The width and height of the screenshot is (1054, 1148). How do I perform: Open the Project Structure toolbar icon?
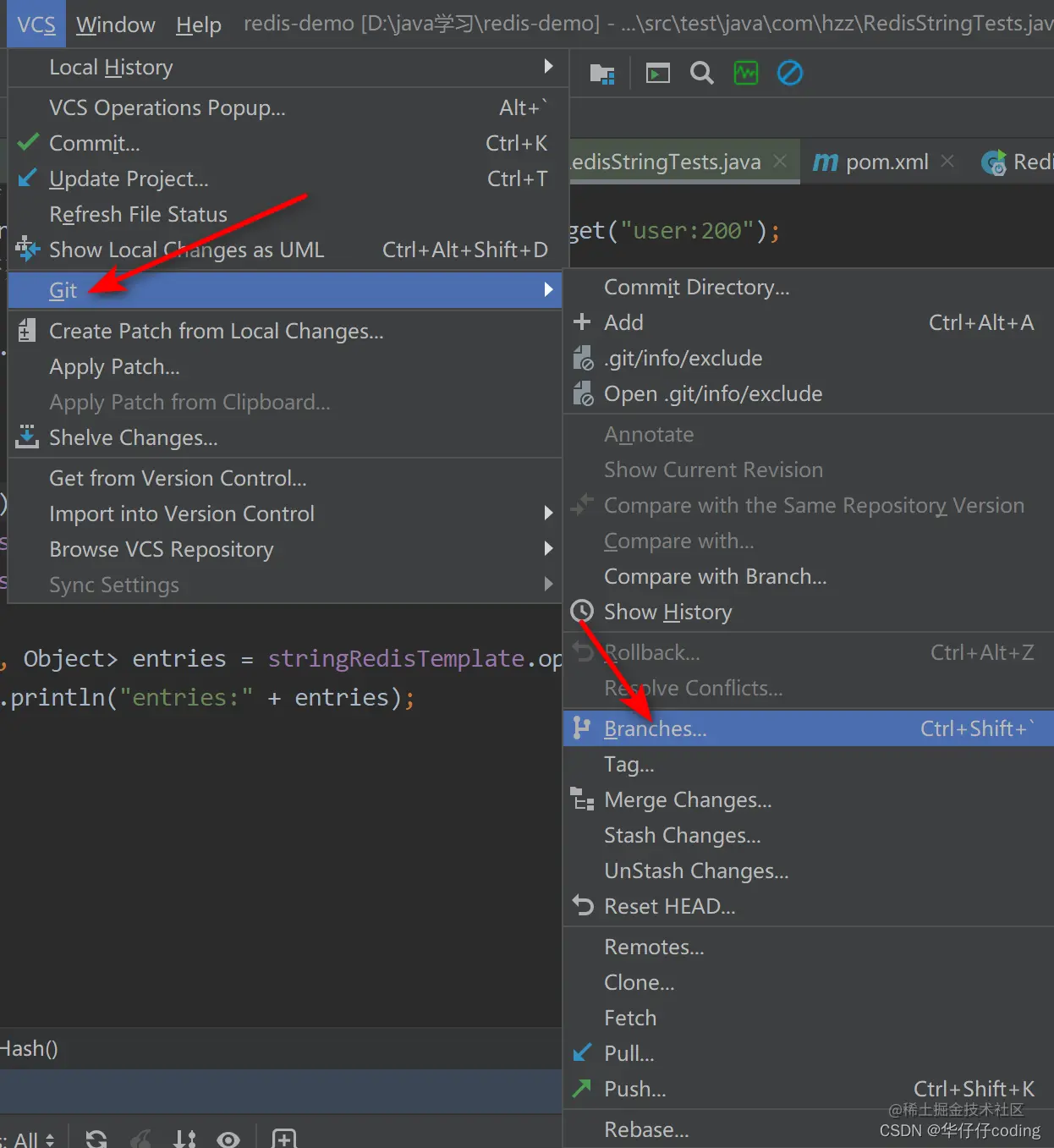(x=602, y=74)
